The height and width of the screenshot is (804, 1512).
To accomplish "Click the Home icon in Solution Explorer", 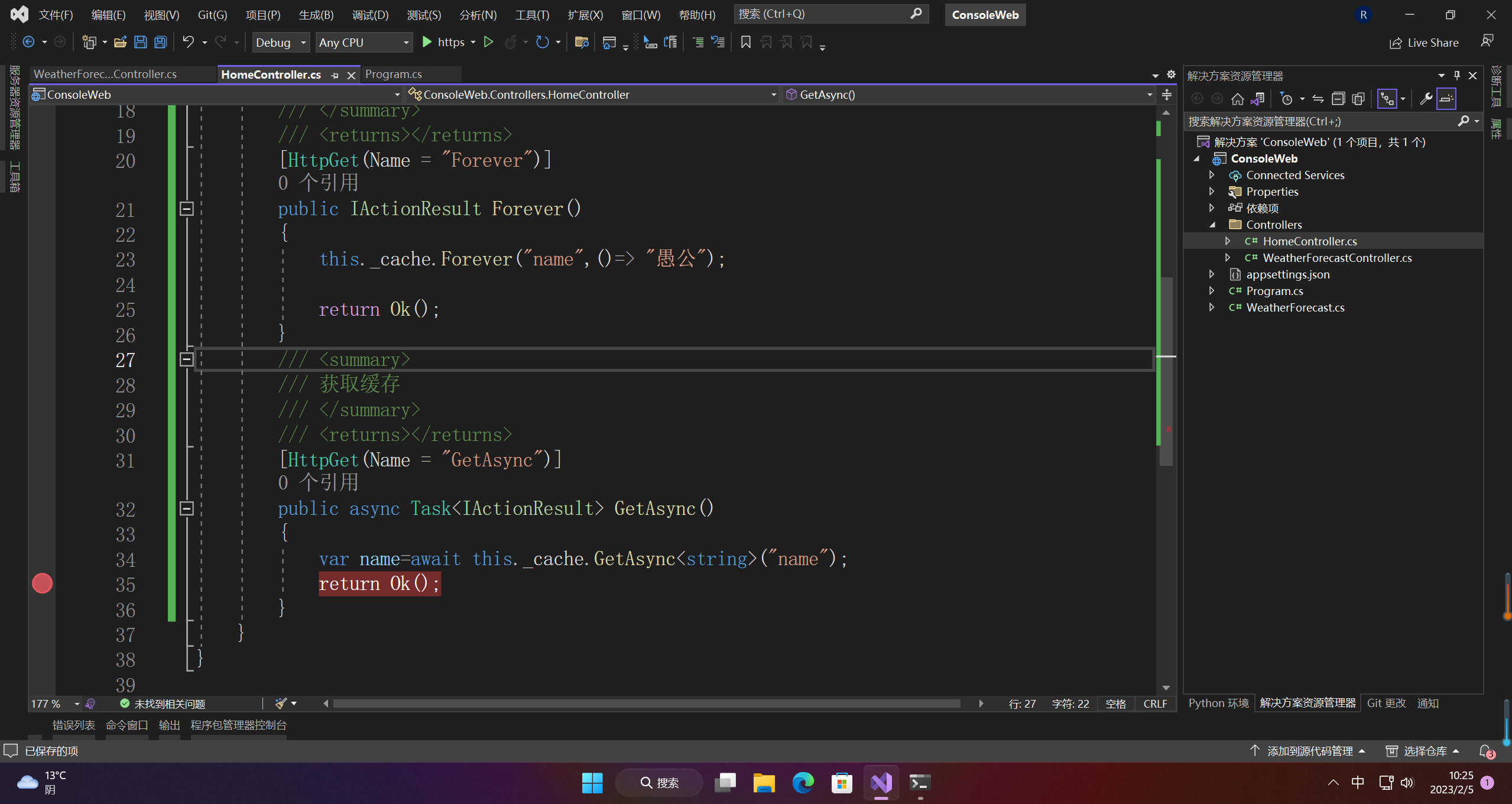I will [x=1237, y=99].
